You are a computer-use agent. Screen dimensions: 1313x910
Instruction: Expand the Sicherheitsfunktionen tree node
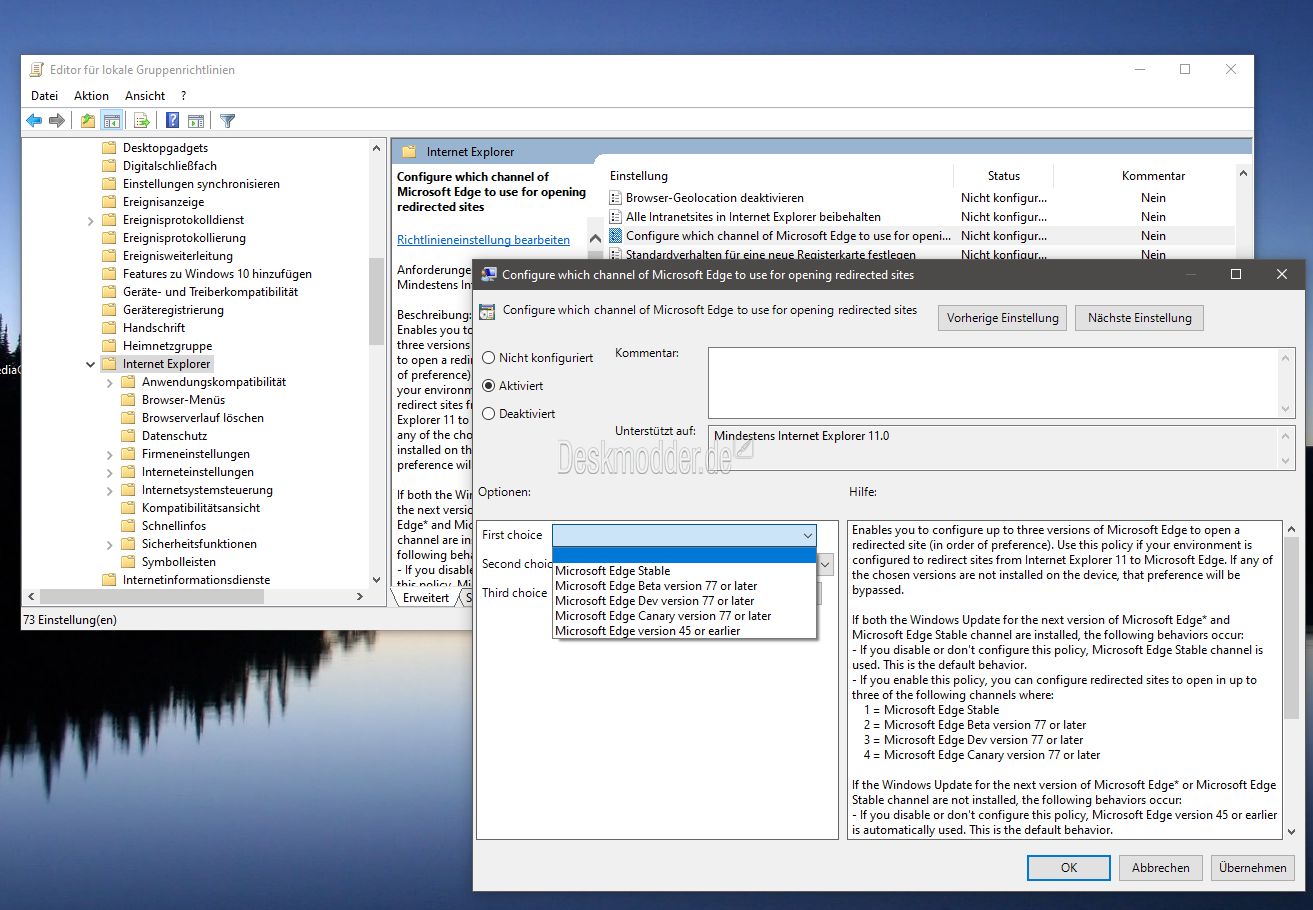(x=110, y=544)
